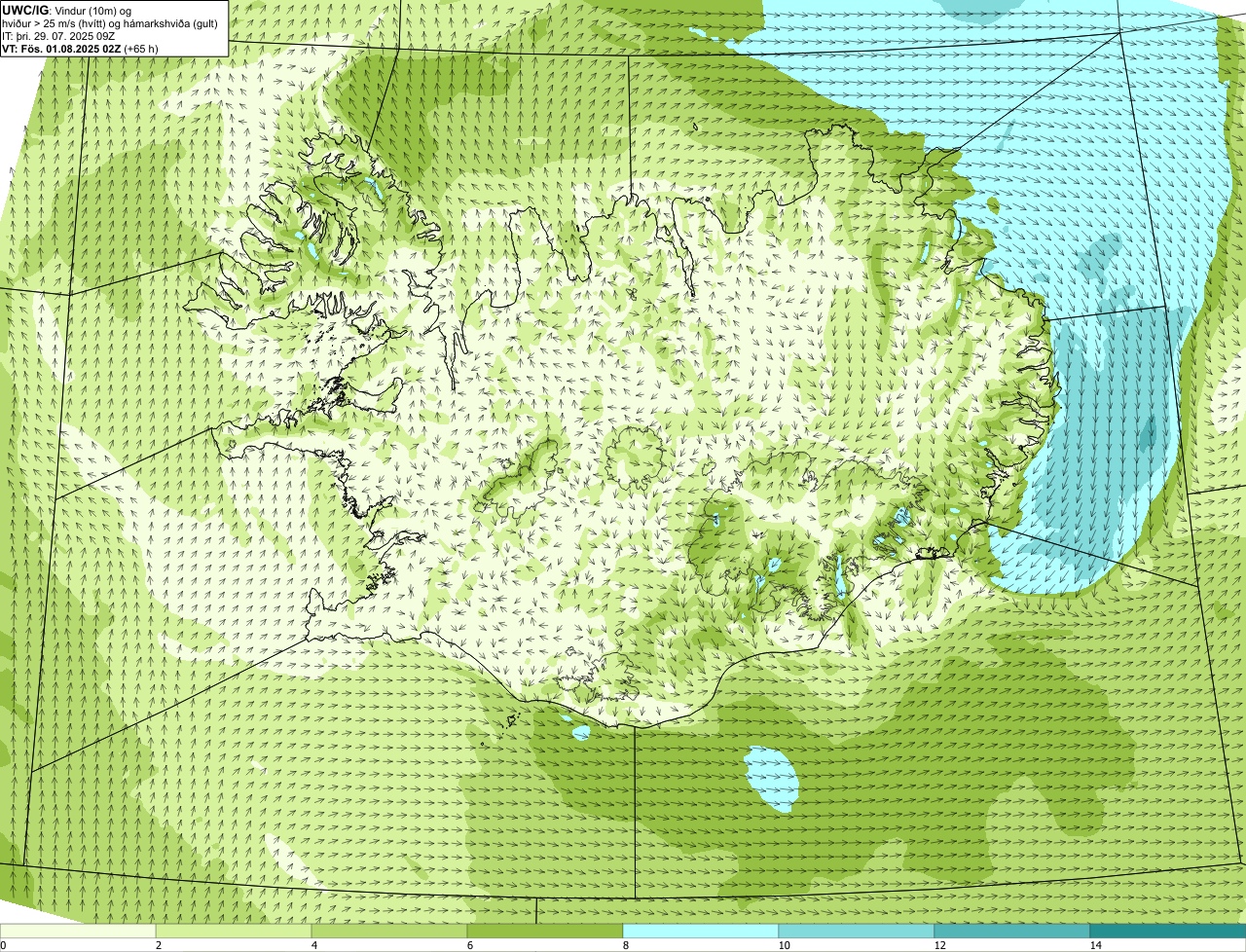Click the legend tick label '8'
The height and width of the screenshot is (952, 1246).
pos(625,945)
